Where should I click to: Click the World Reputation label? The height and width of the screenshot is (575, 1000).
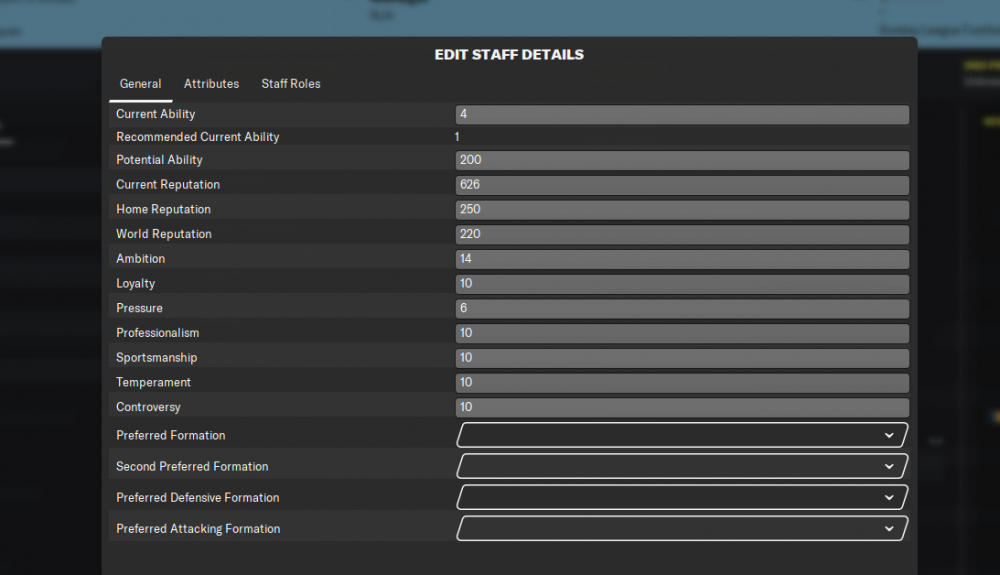[x=163, y=234]
